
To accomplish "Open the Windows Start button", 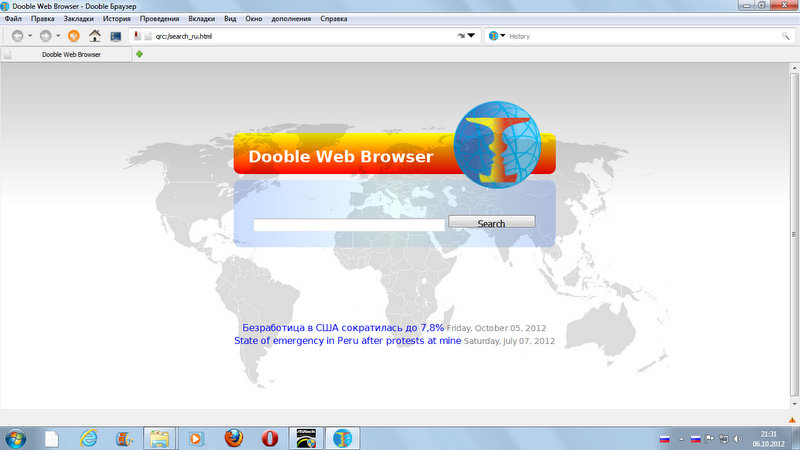I will point(16,438).
